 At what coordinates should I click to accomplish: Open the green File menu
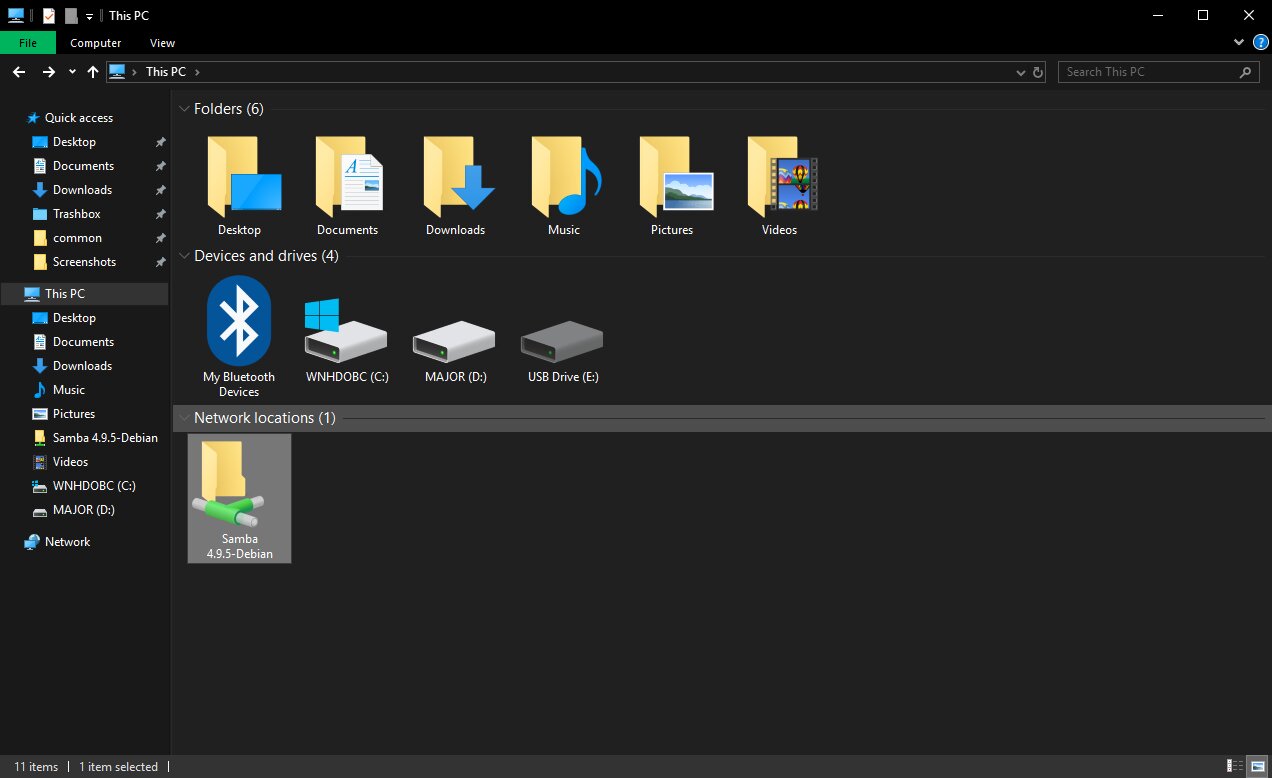click(x=28, y=43)
